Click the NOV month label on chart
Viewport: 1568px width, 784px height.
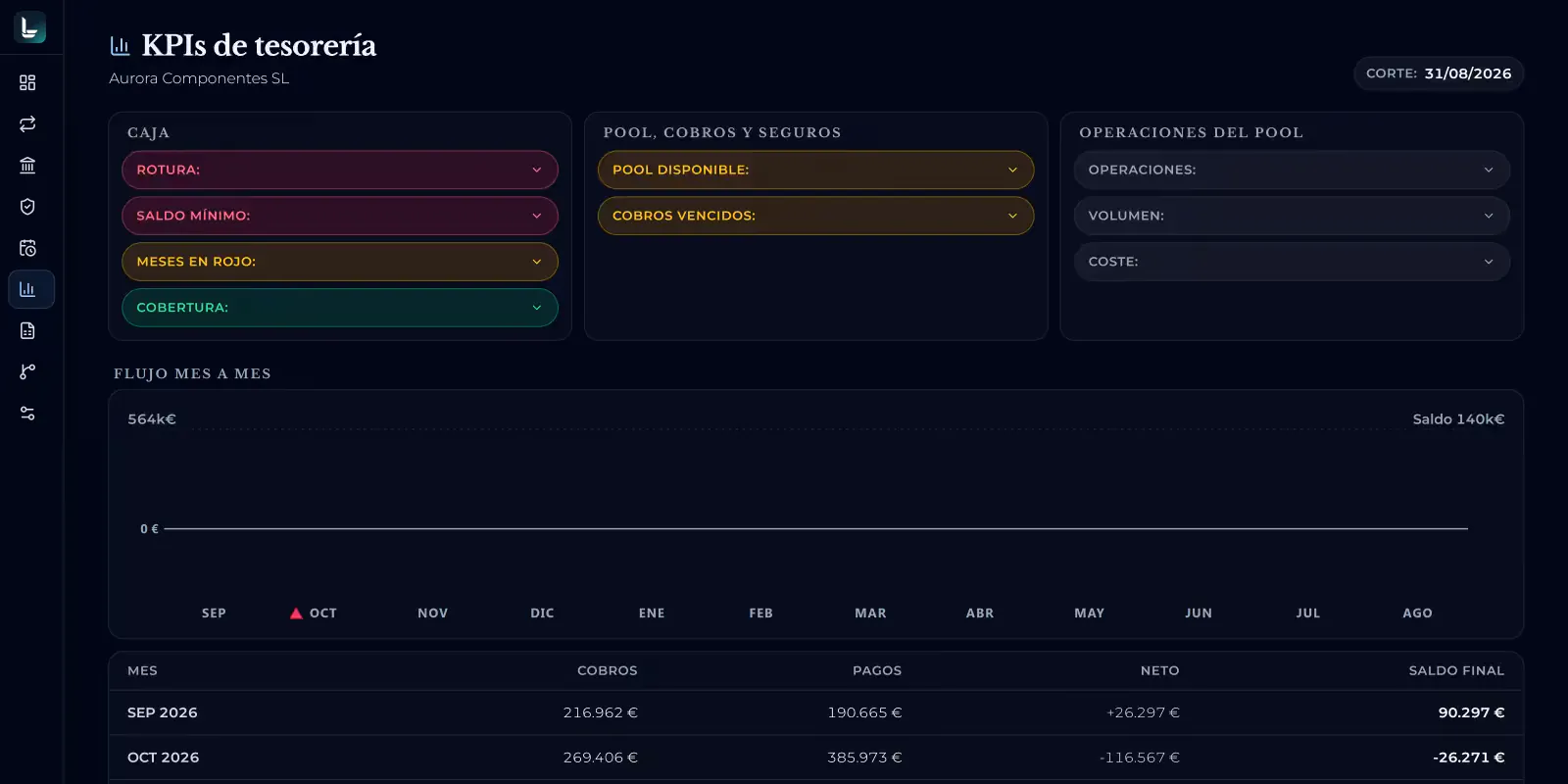click(432, 613)
